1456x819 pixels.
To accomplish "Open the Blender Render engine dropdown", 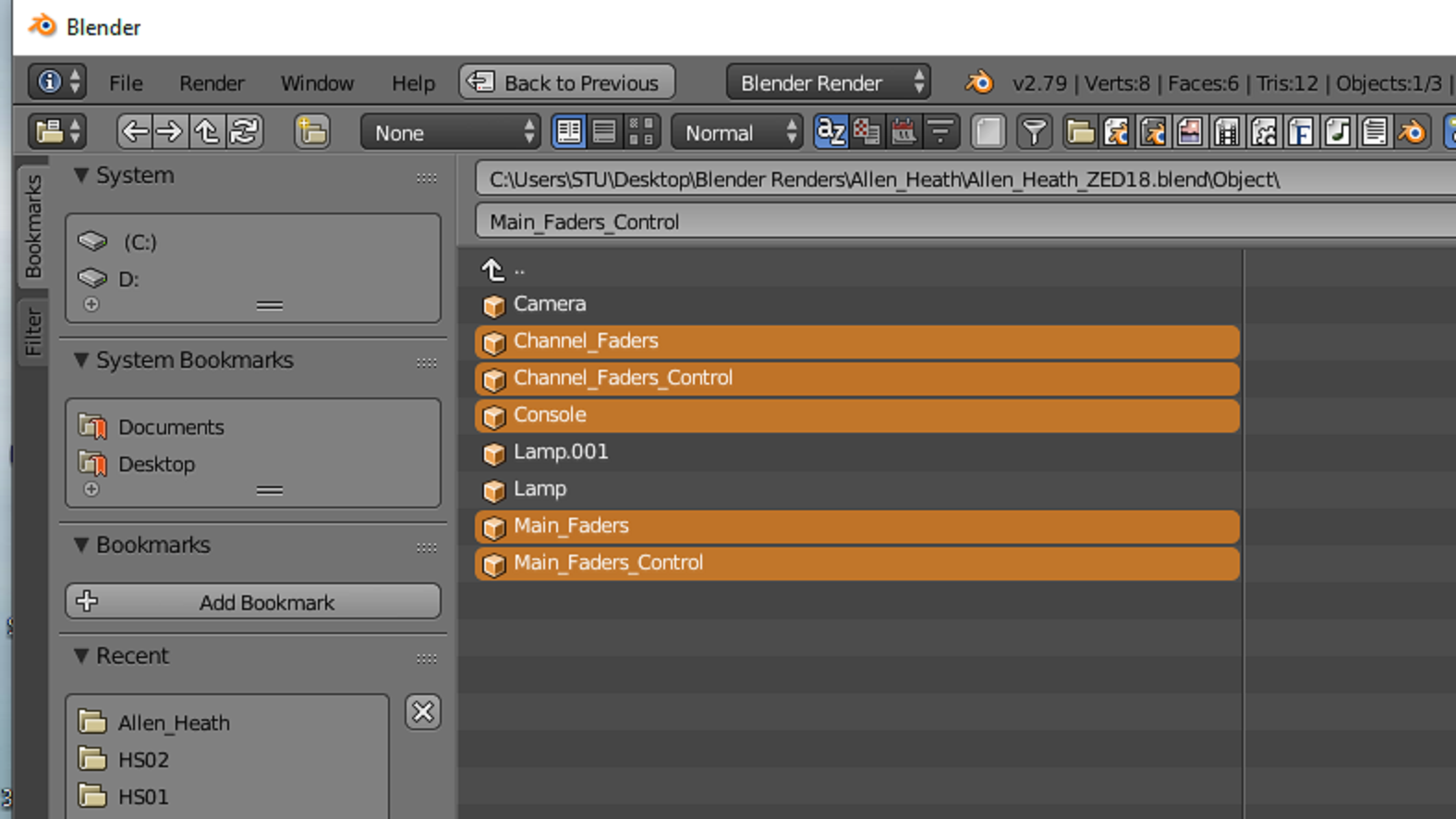I will click(828, 82).
